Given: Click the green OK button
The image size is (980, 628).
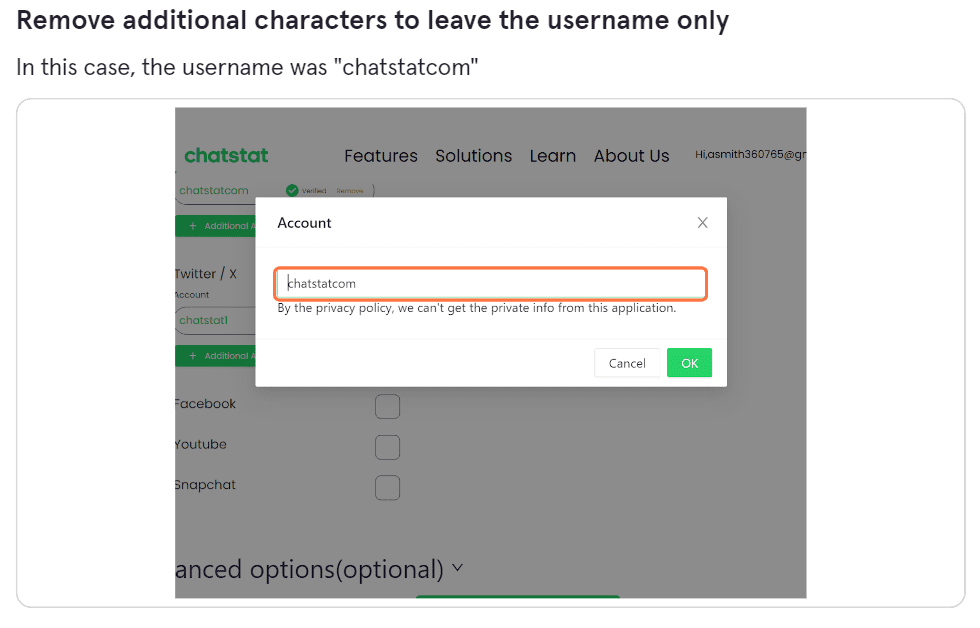Looking at the screenshot, I should point(689,363).
